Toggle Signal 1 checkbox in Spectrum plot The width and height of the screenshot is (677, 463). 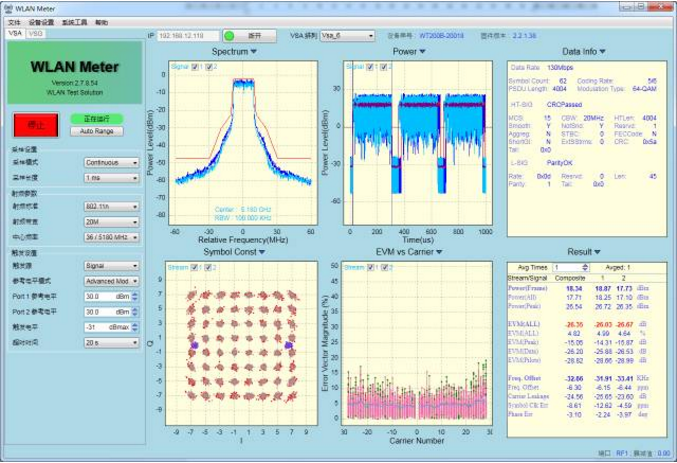point(195,67)
